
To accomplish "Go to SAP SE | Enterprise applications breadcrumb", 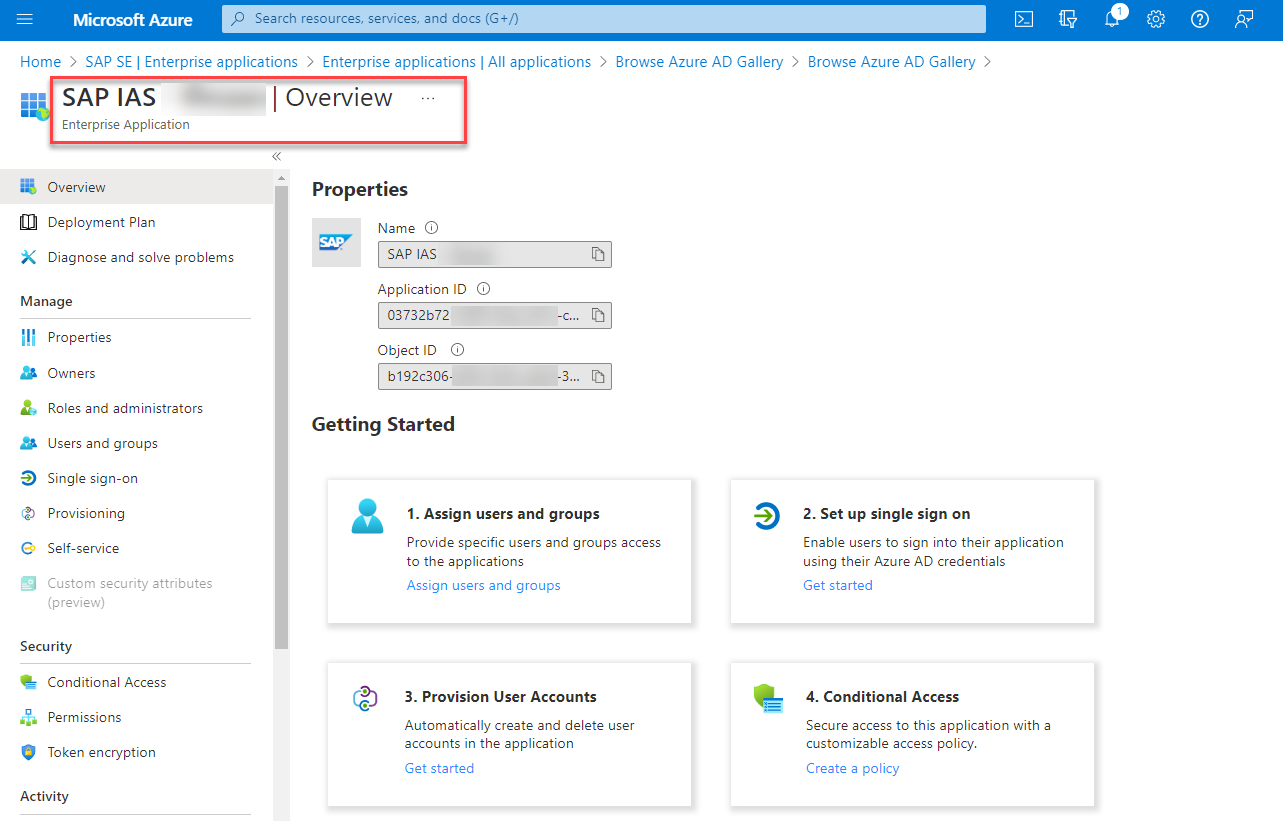I will click(x=191, y=62).
